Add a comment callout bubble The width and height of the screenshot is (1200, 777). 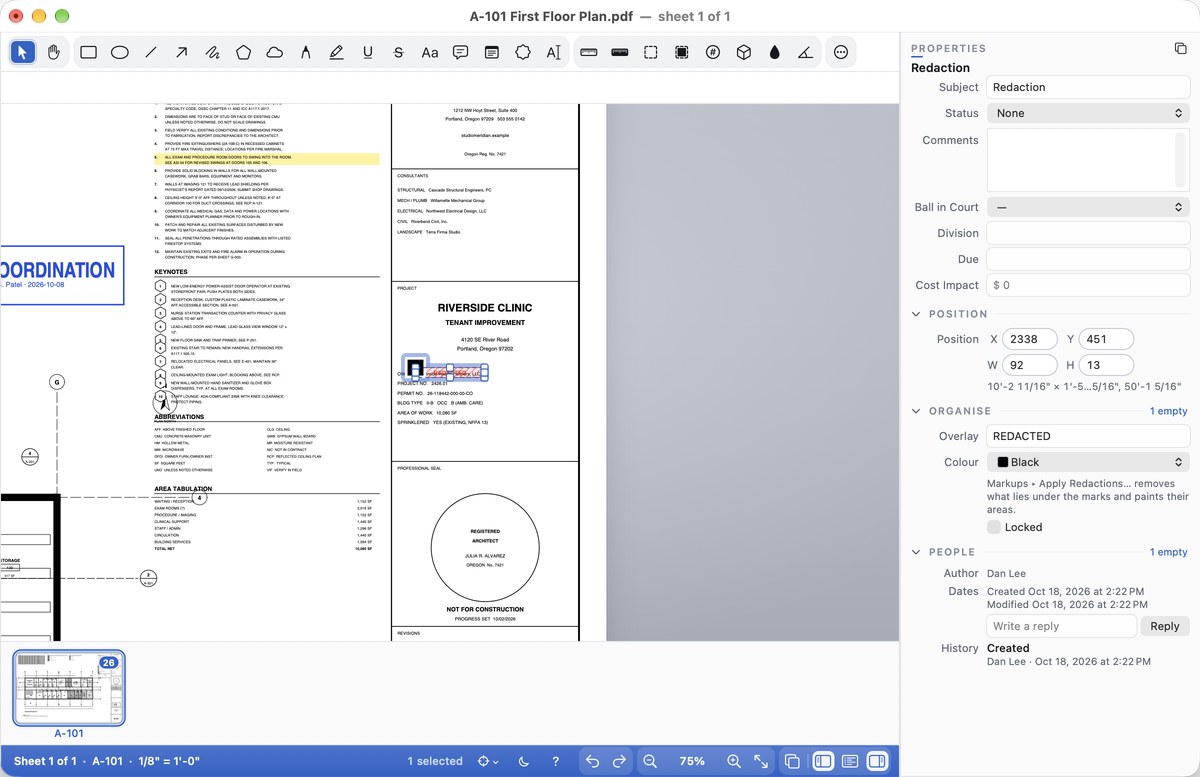[x=461, y=52]
